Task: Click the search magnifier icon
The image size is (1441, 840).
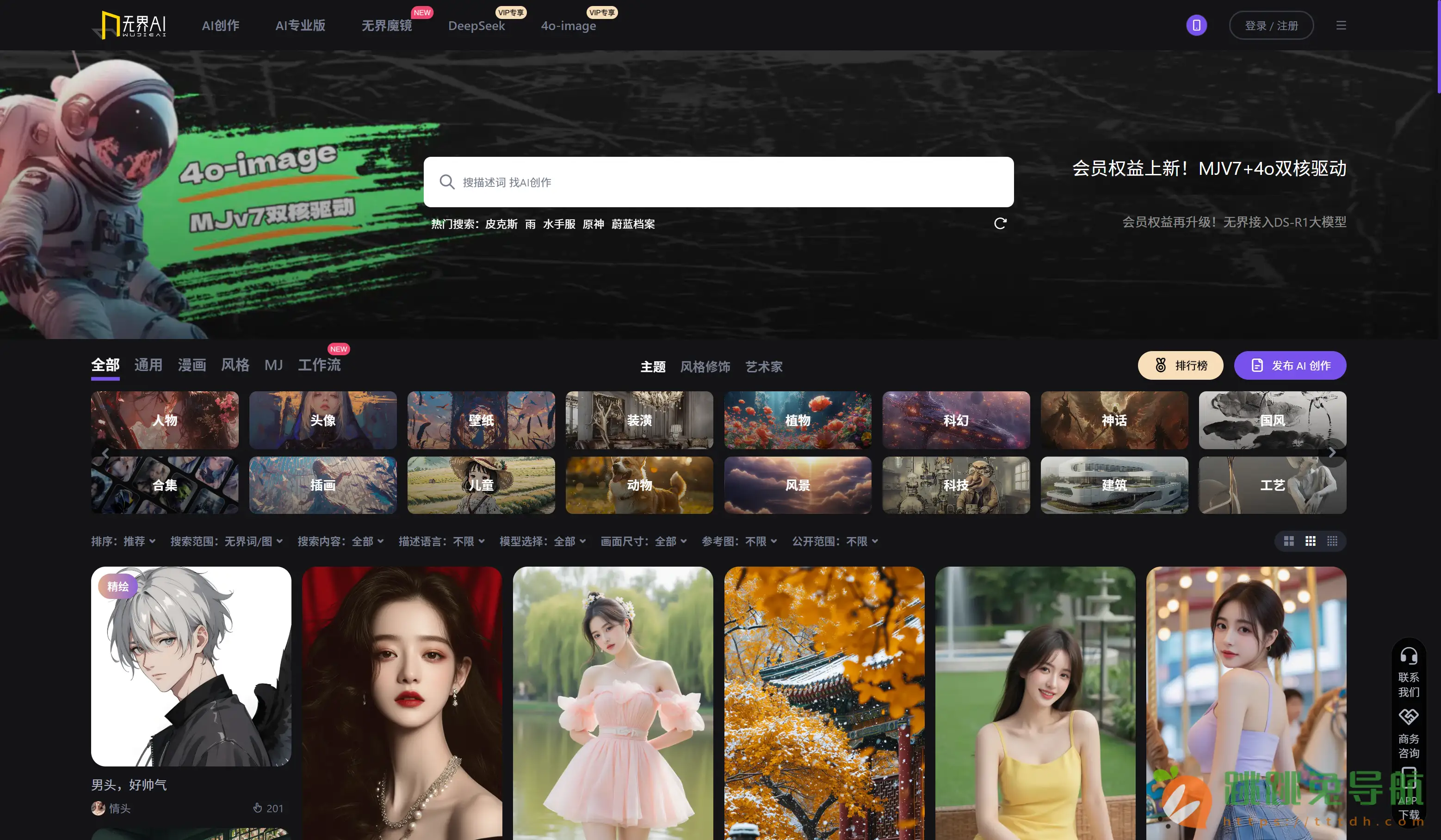Action: click(x=446, y=182)
